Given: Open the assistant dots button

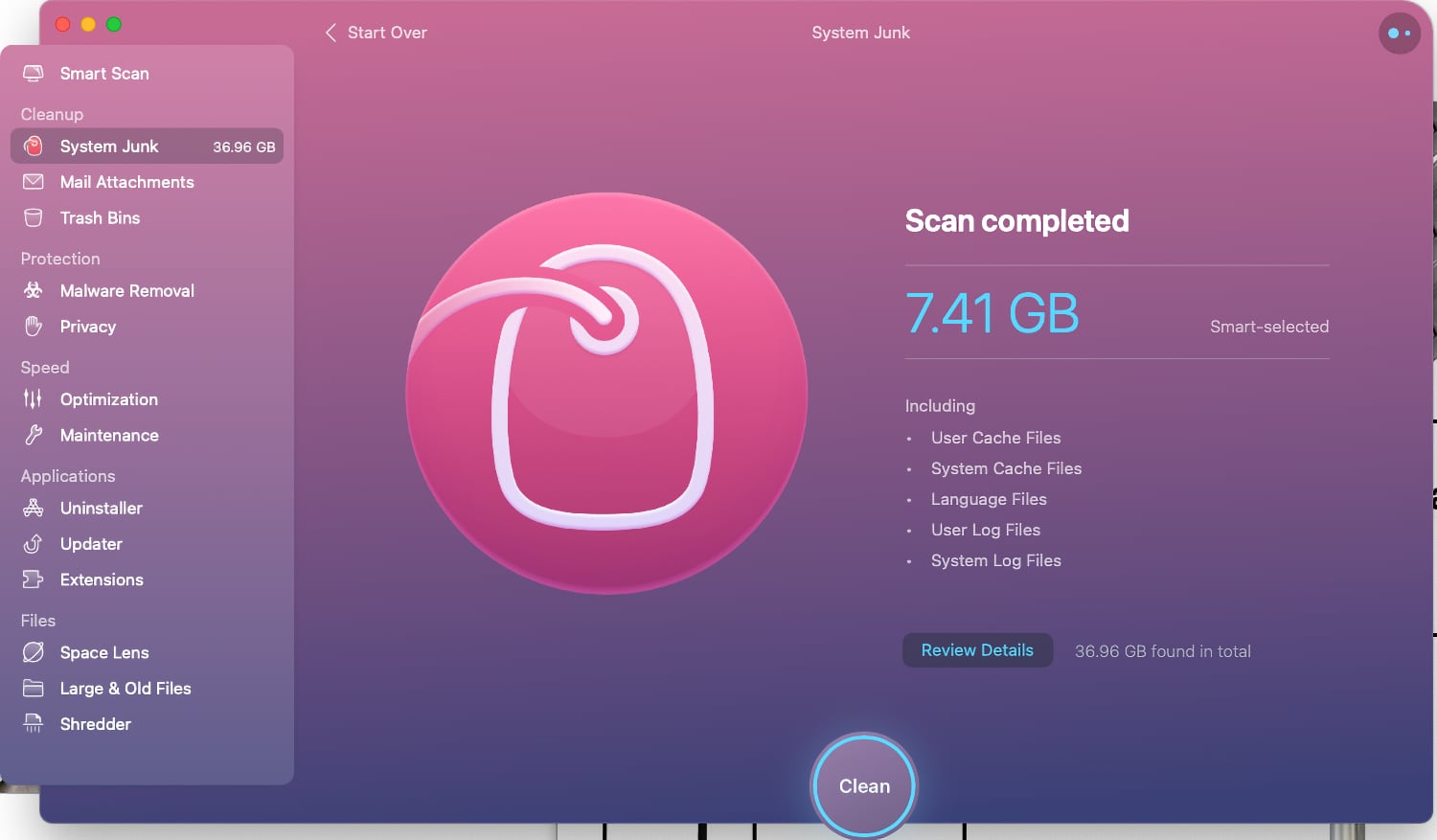Looking at the screenshot, I should tap(1400, 34).
